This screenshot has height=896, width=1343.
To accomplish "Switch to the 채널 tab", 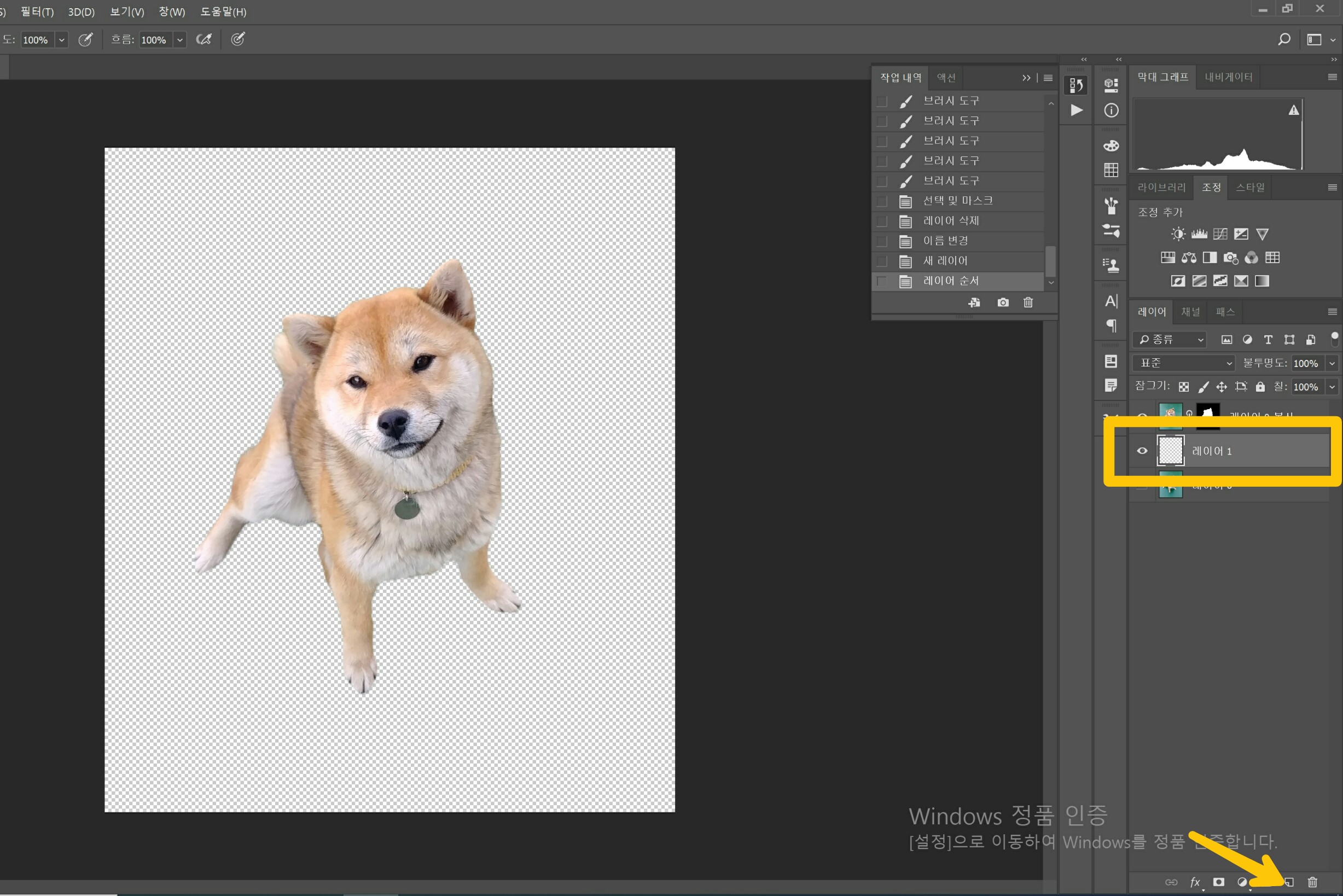I will [x=1190, y=311].
